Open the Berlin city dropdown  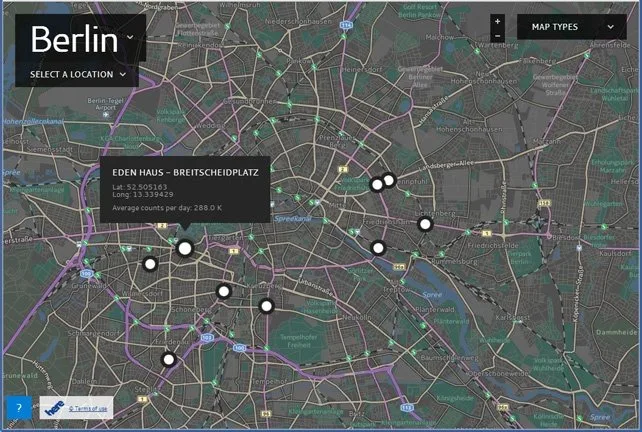pos(82,38)
